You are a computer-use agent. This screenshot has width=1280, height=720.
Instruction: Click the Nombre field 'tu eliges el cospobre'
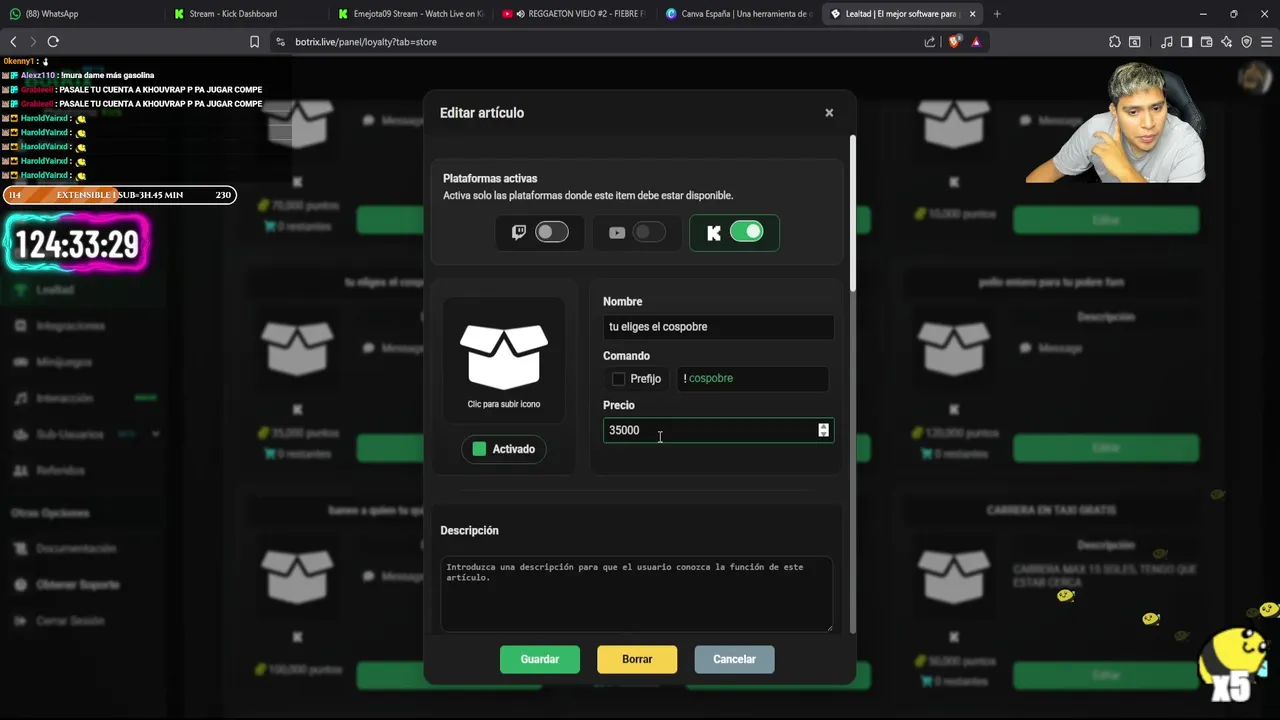[x=718, y=327]
